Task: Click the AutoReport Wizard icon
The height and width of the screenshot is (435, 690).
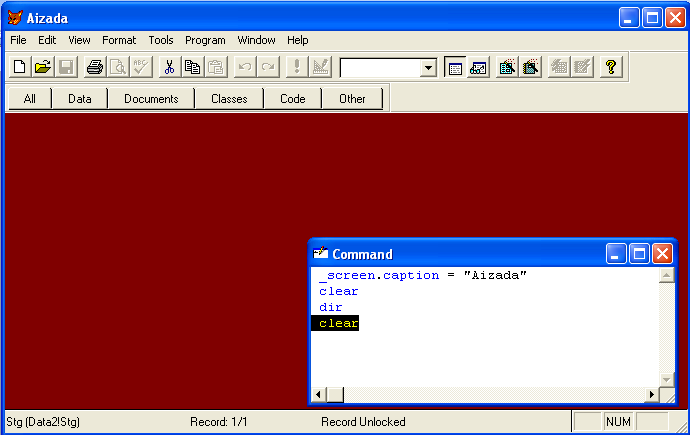Action: click(582, 67)
